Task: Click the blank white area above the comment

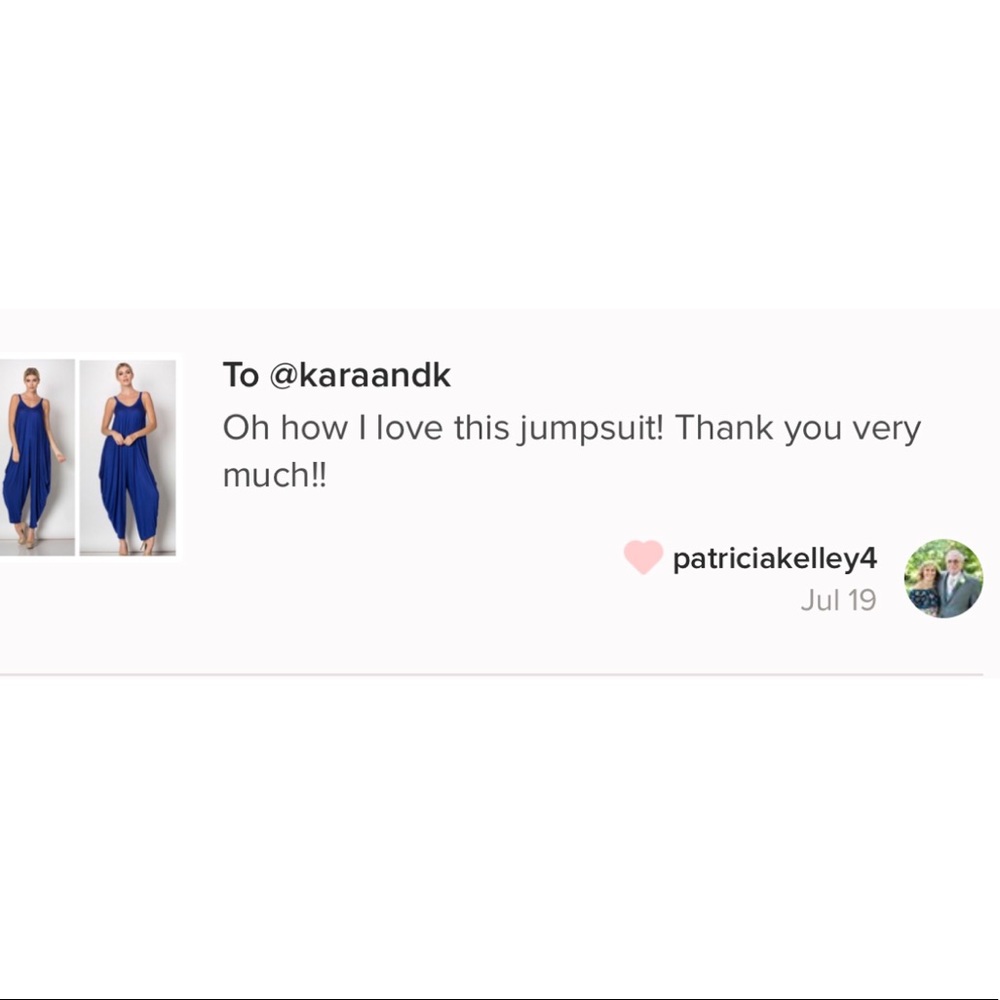Action: click(x=500, y=154)
